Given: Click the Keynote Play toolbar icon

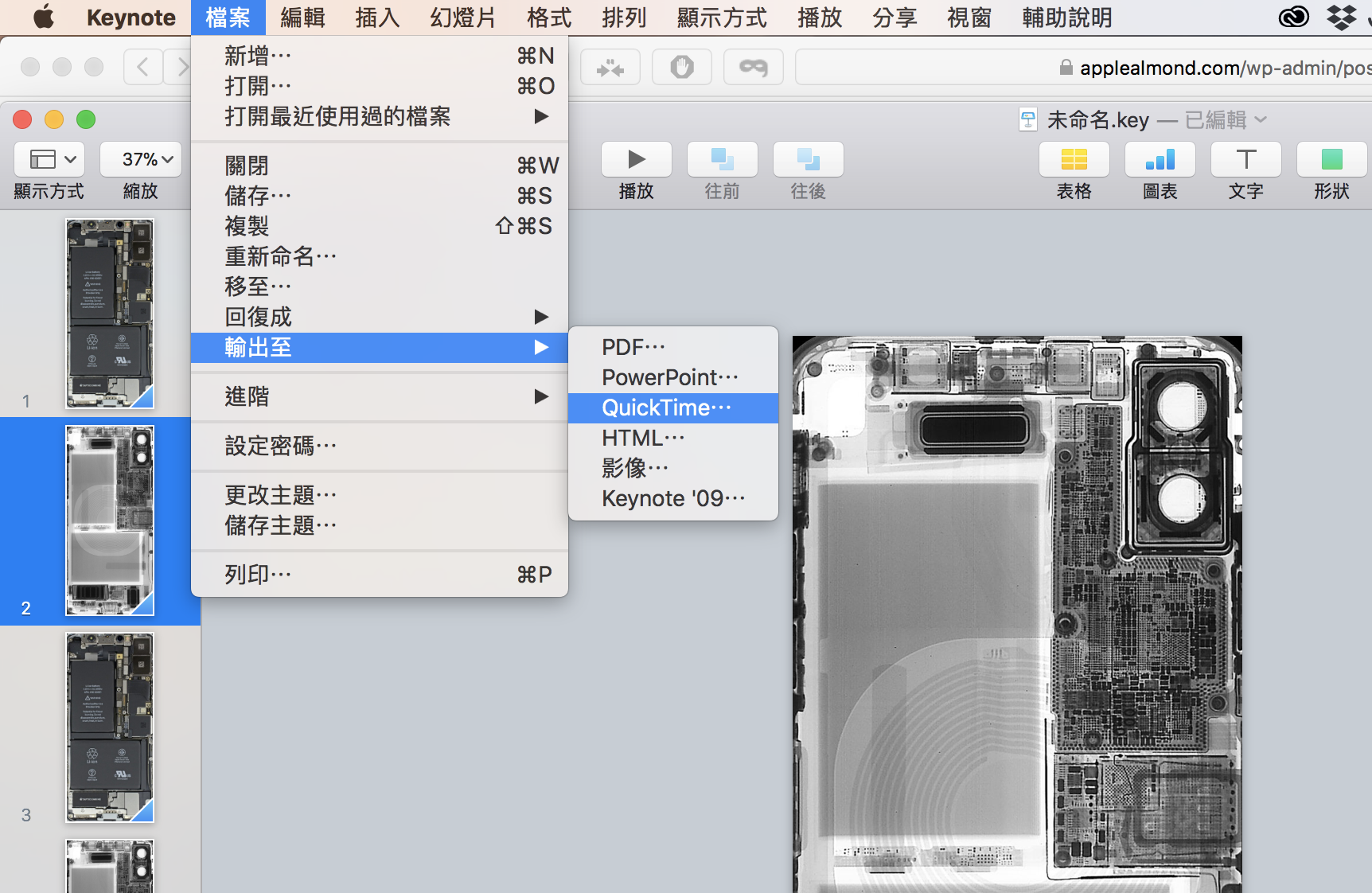Looking at the screenshot, I should 637,159.
